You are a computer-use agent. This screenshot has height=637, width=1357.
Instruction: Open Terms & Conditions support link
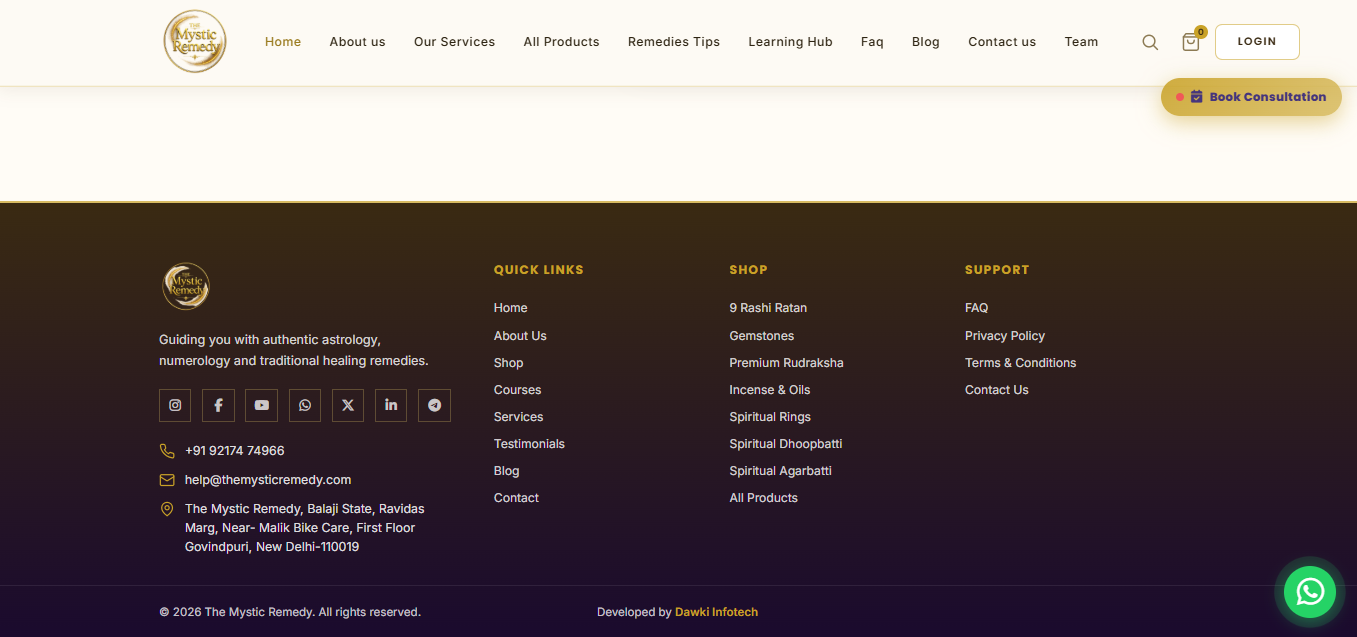click(x=1021, y=363)
